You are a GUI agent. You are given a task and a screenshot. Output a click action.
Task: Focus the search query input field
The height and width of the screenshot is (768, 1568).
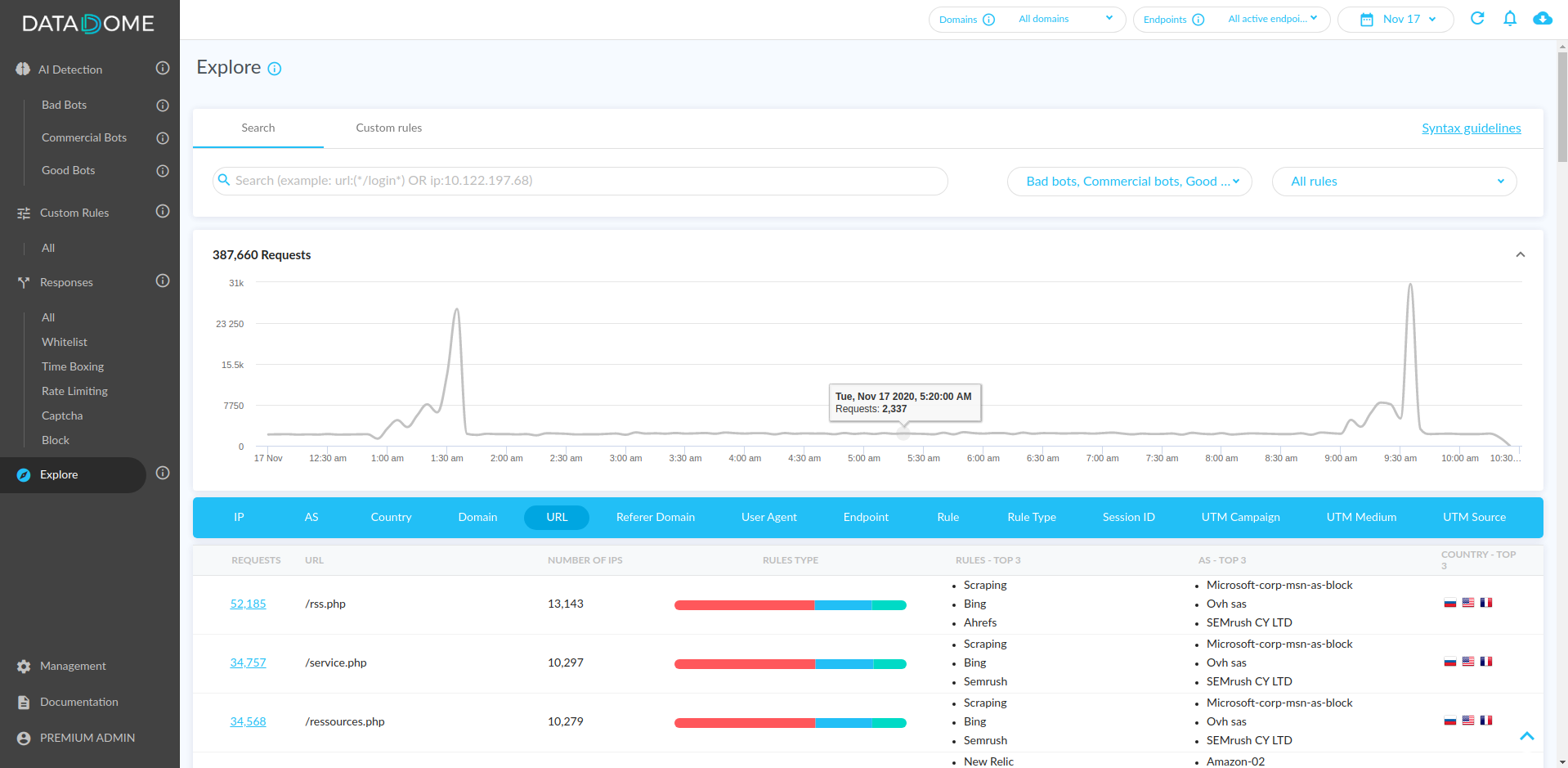coord(580,181)
